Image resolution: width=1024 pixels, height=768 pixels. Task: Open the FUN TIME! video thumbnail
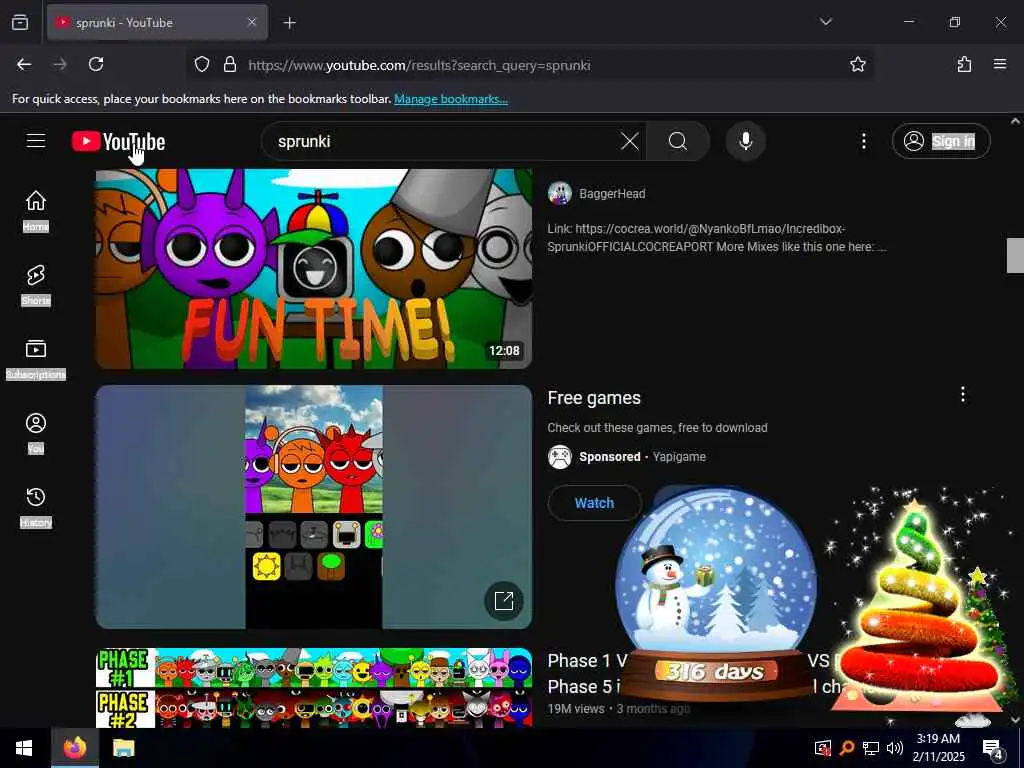point(314,268)
